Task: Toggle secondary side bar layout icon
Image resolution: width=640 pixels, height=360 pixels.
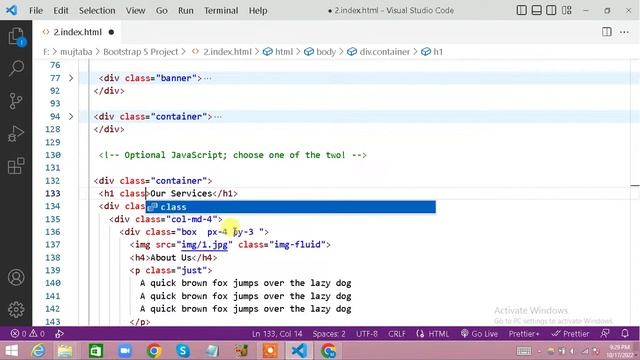Action: pyautogui.click(x=551, y=10)
